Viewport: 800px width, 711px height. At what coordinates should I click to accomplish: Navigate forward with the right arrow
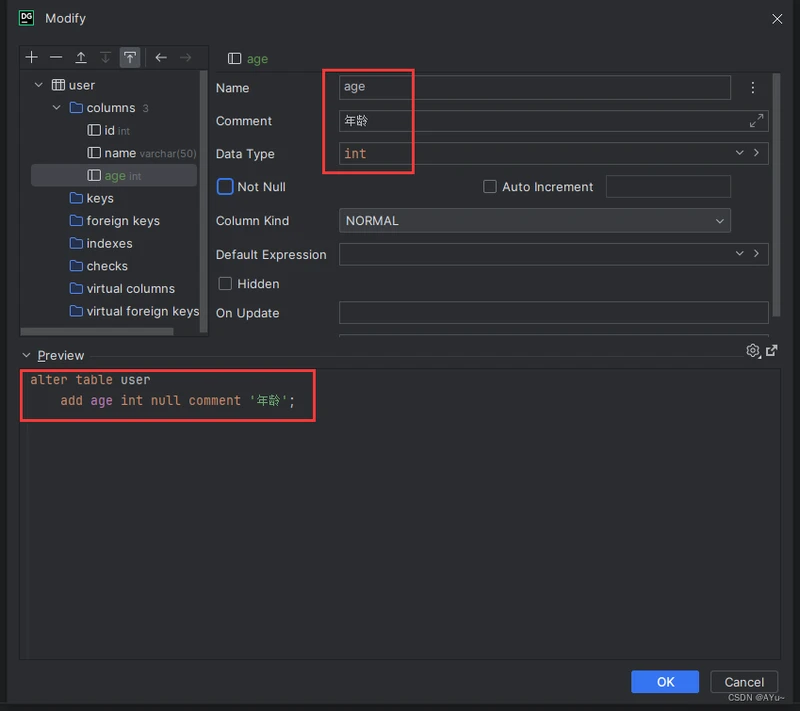pyautogui.click(x=186, y=57)
